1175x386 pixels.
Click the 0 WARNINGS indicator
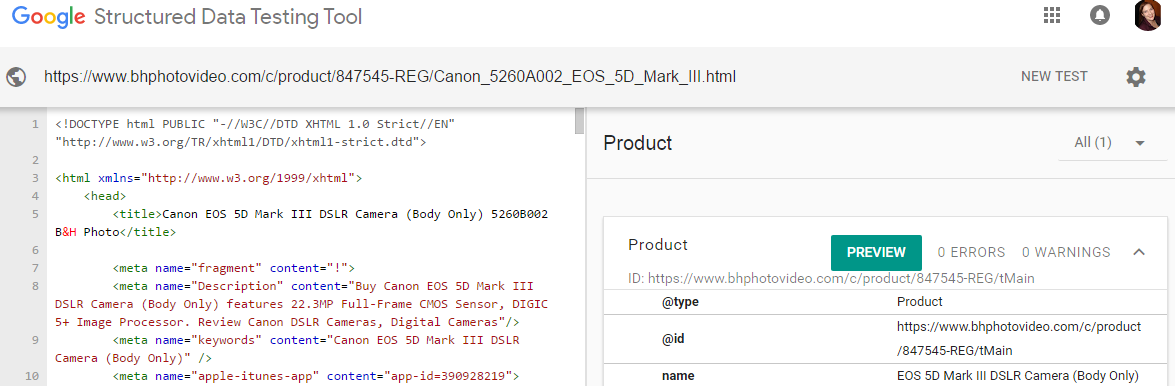[x=1066, y=253]
